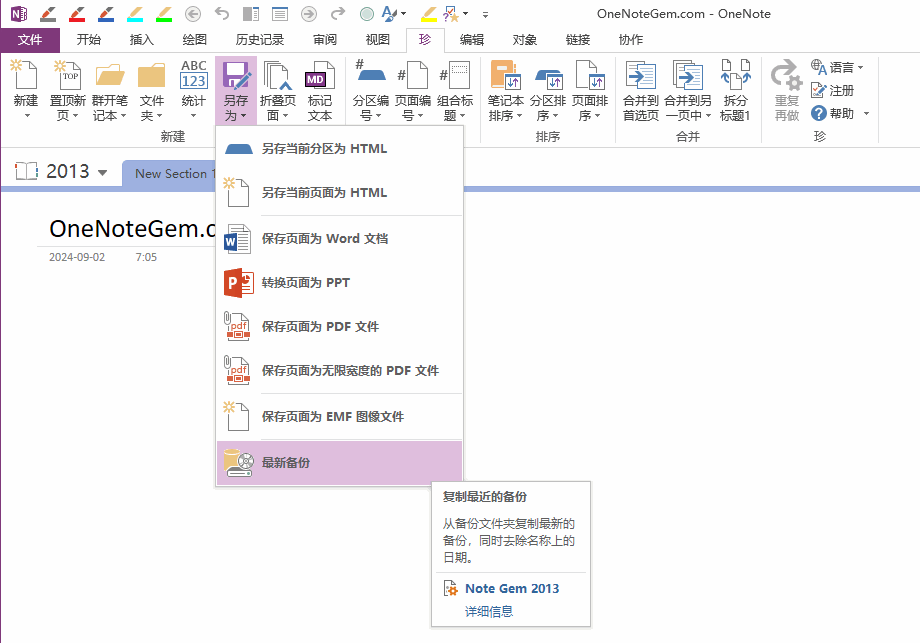Click the Redo arrow in the title bar
Screen dimensions: 920x643
click(338, 13)
